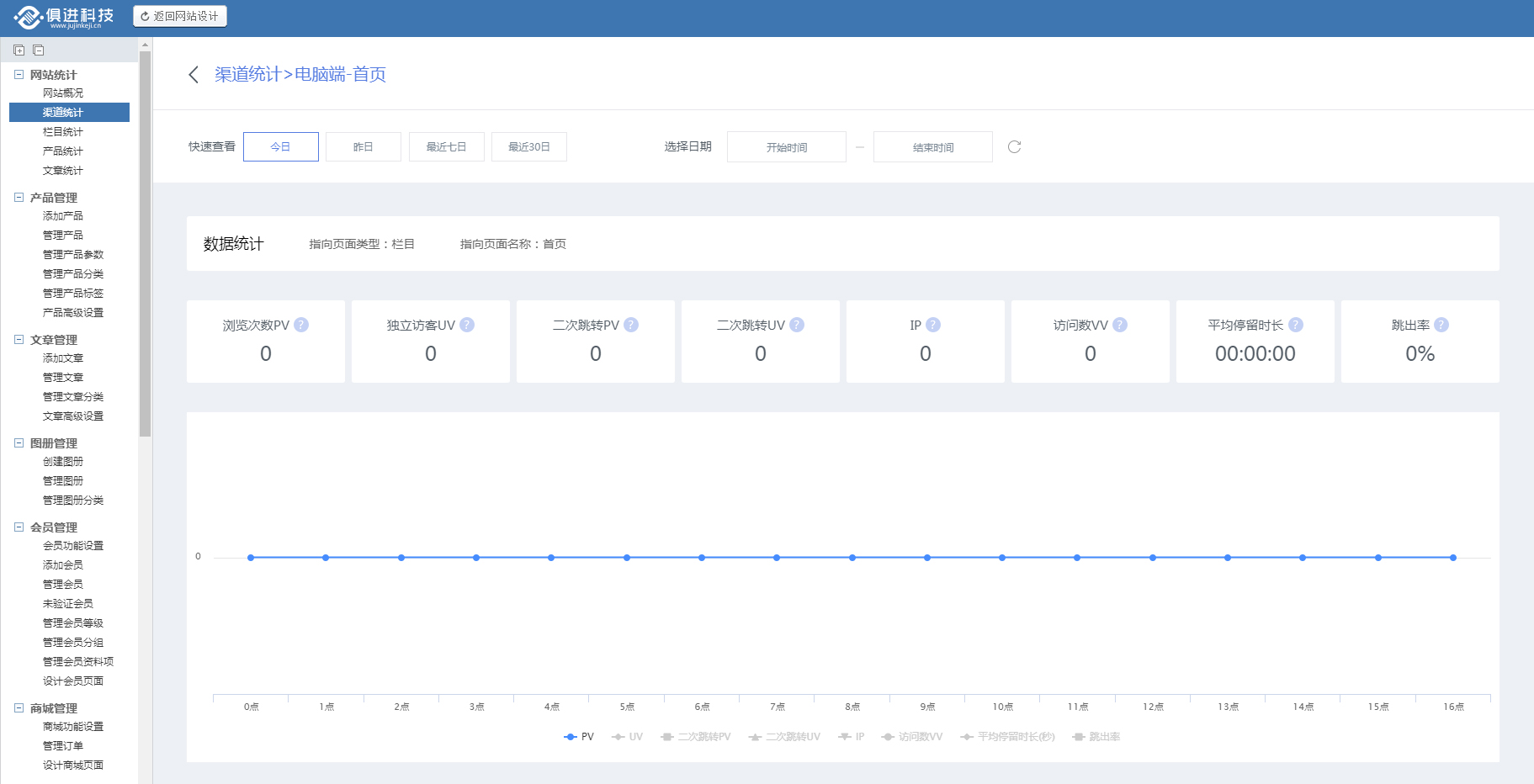Click the collapse-all icon atop sidebar tree

click(x=39, y=50)
